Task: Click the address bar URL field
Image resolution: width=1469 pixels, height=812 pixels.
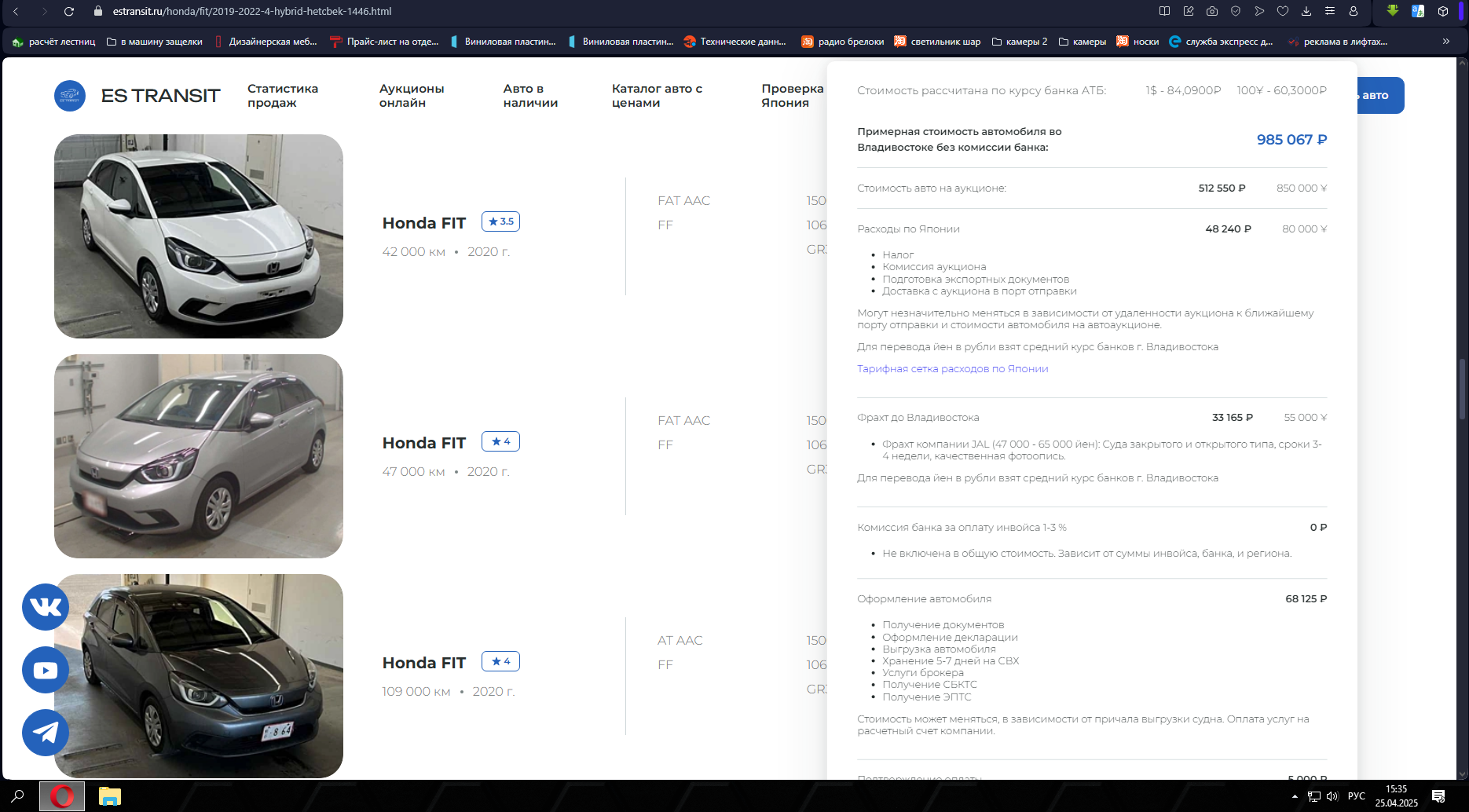Action: pyautogui.click(x=251, y=11)
